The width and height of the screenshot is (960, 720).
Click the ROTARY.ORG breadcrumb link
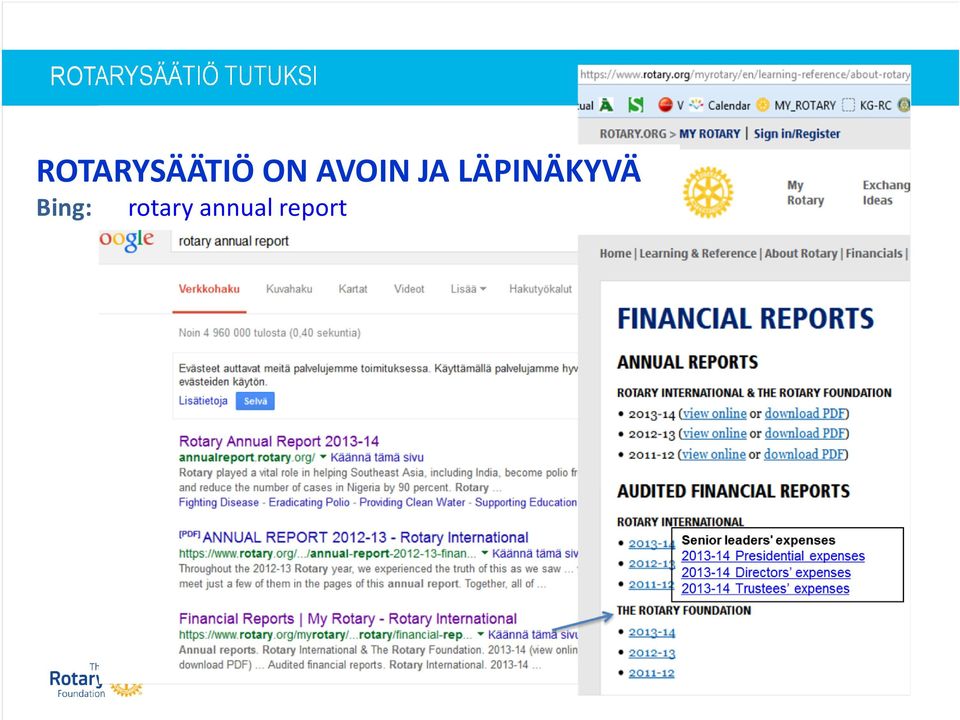(x=633, y=133)
